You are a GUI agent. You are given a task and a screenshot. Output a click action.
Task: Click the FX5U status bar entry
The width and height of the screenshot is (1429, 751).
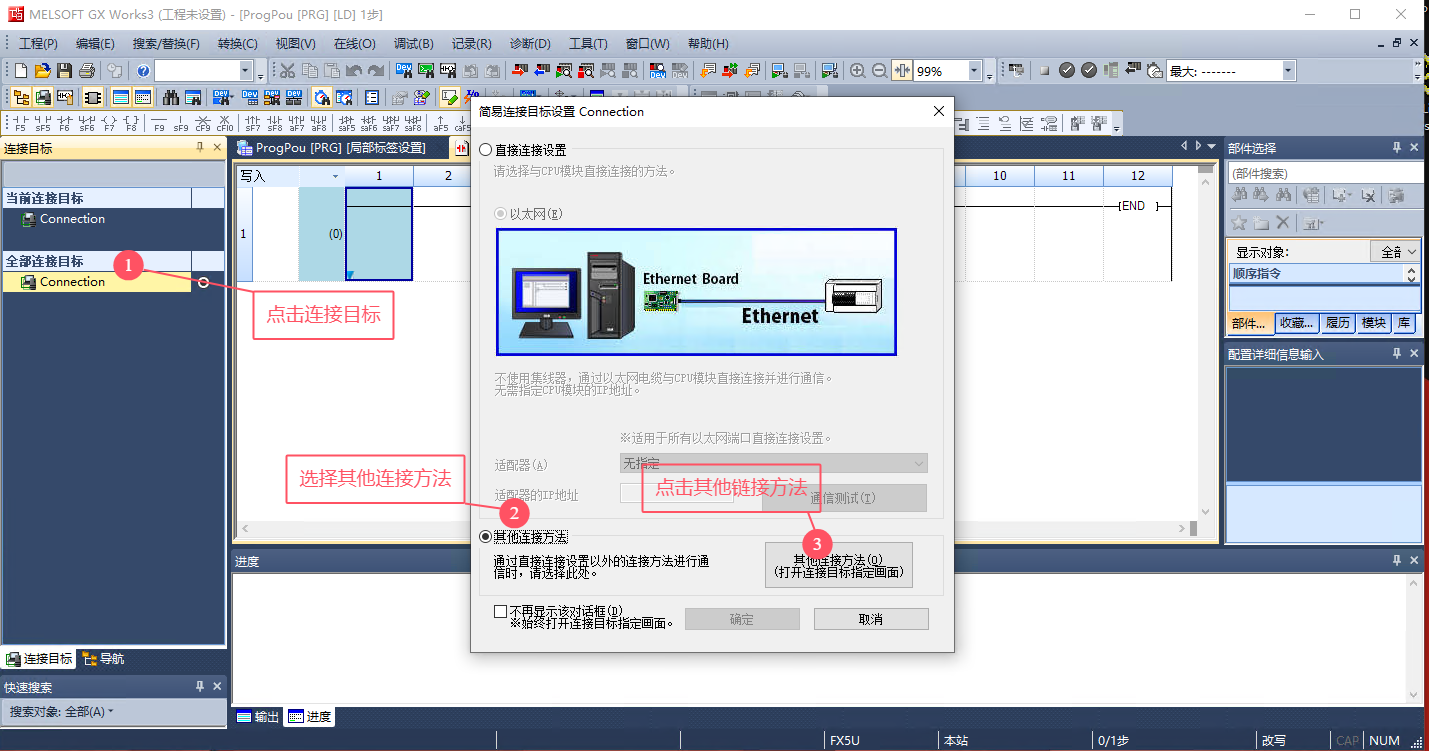click(845, 741)
